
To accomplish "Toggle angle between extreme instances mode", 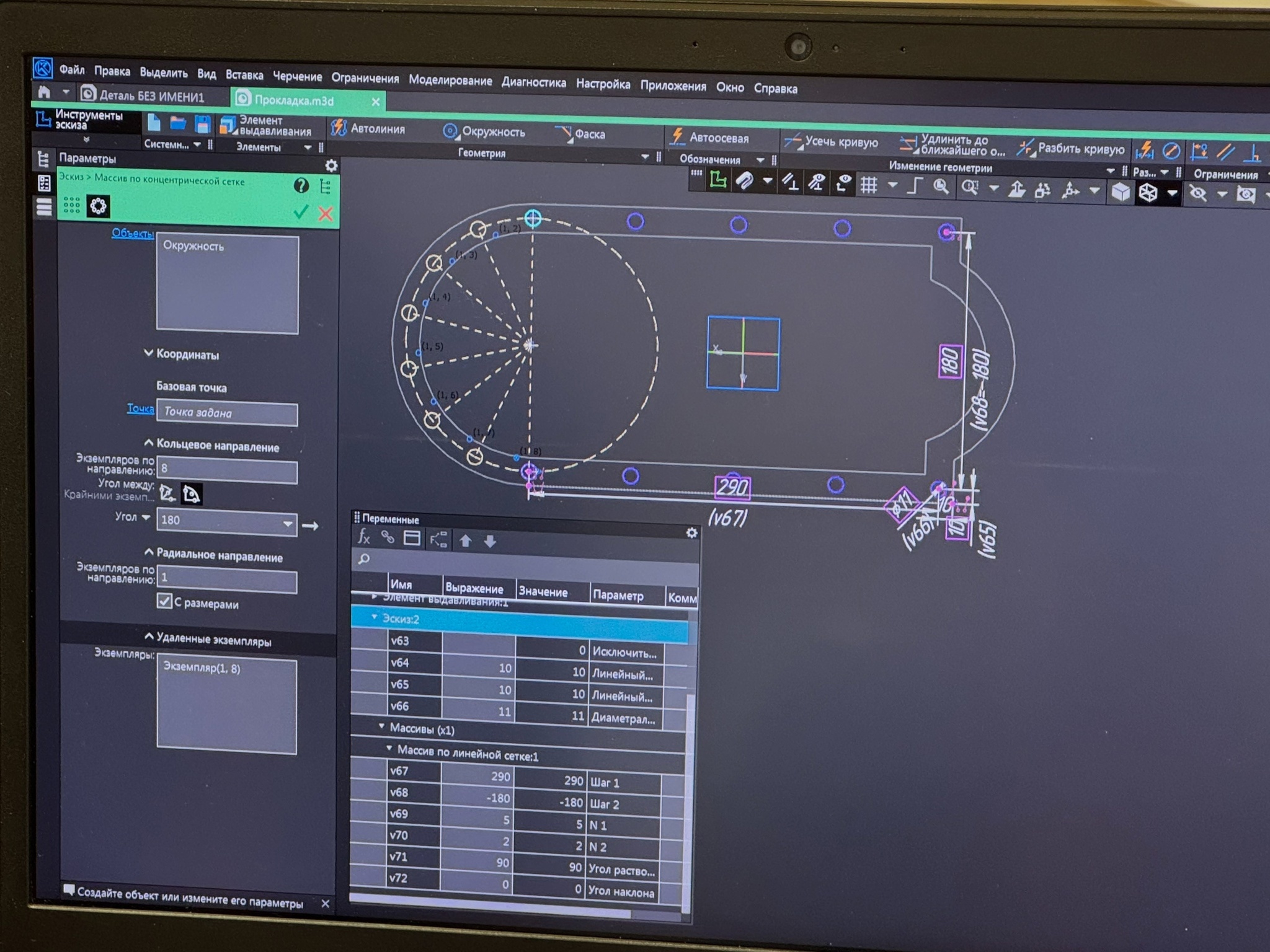I will pyautogui.click(x=191, y=493).
